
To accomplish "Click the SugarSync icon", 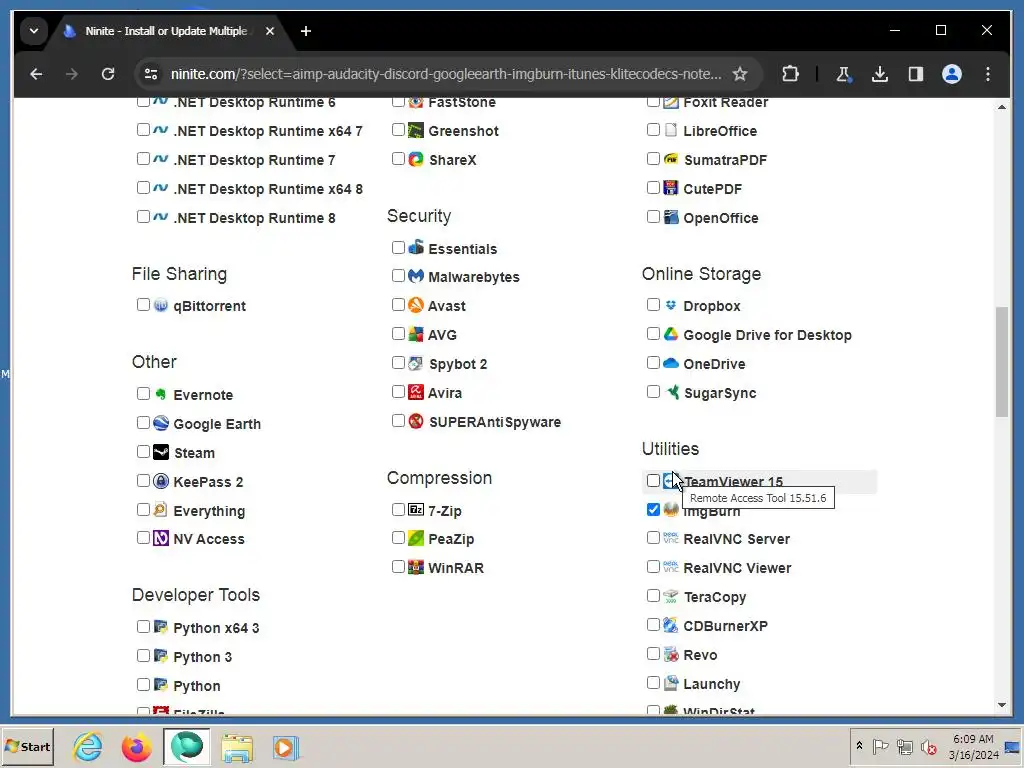I will (x=671, y=392).
